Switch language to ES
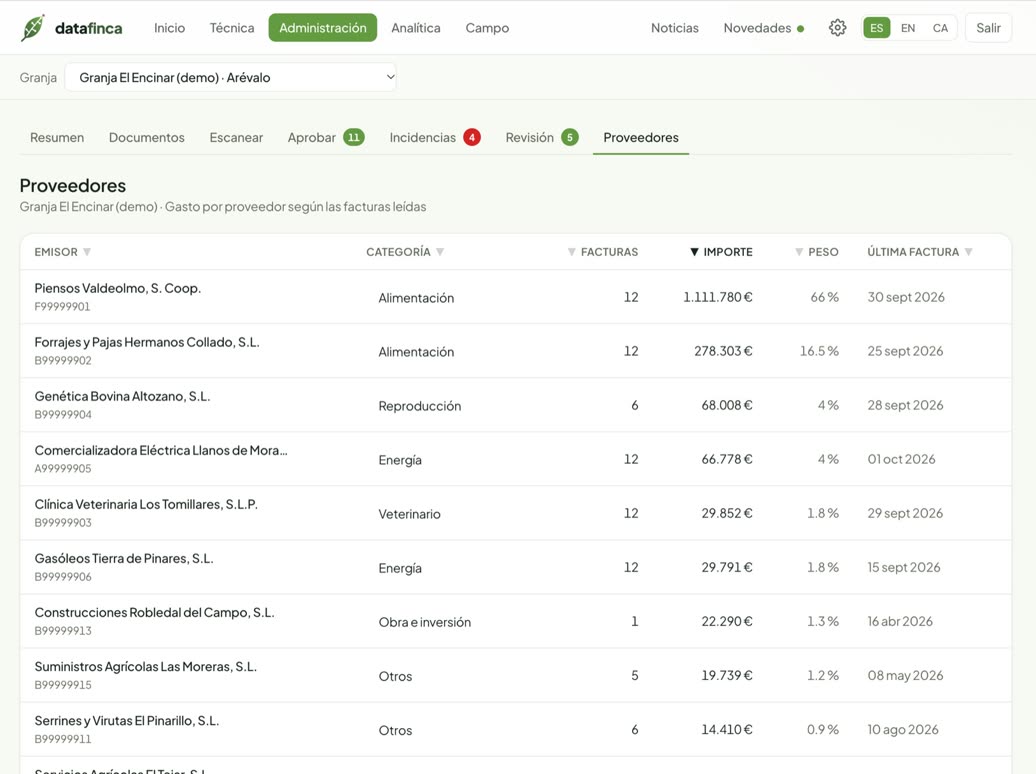Viewport: 1036px width, 774px height. (877, 28)
